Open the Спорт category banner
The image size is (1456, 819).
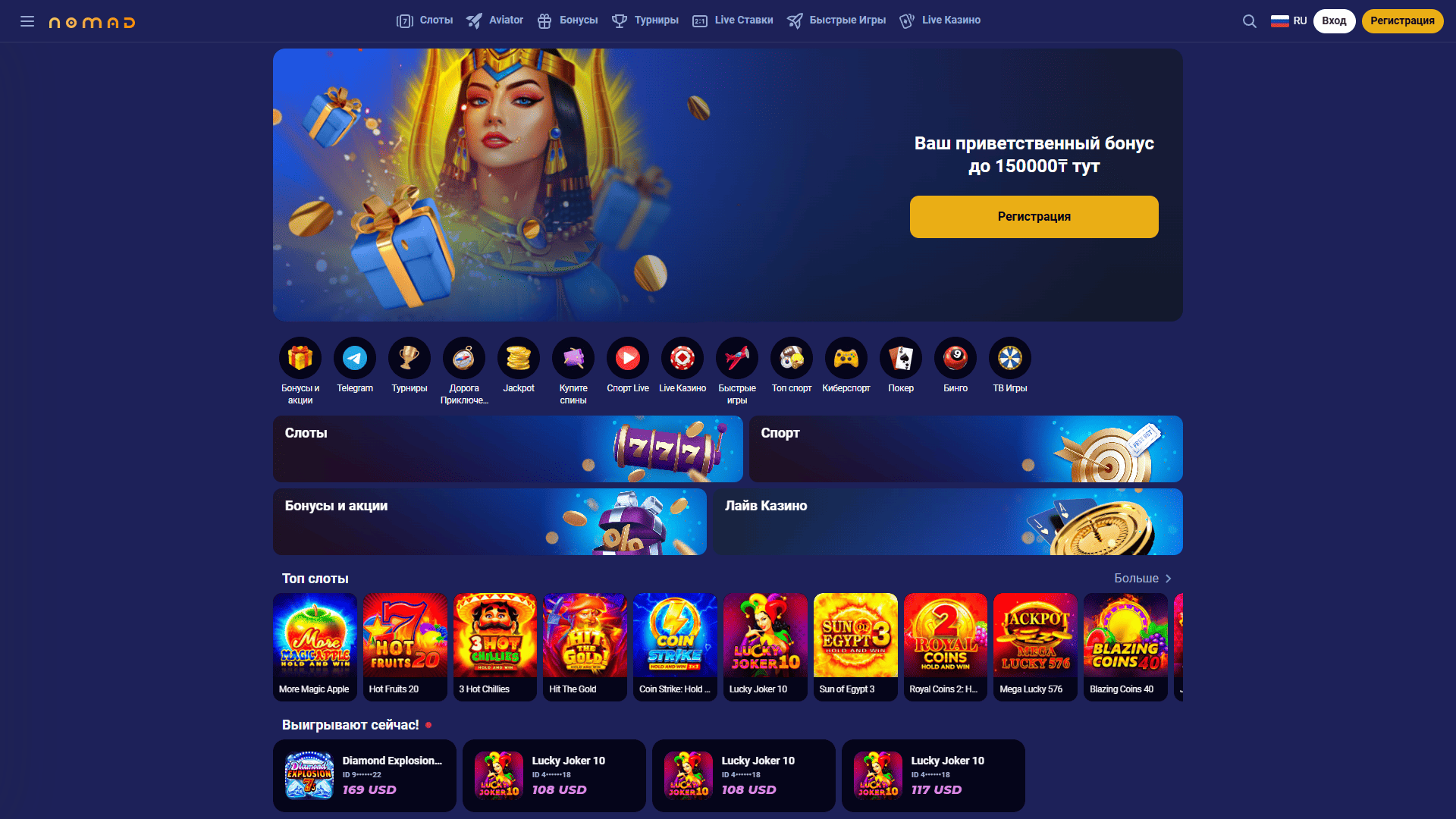pos(965,449)
